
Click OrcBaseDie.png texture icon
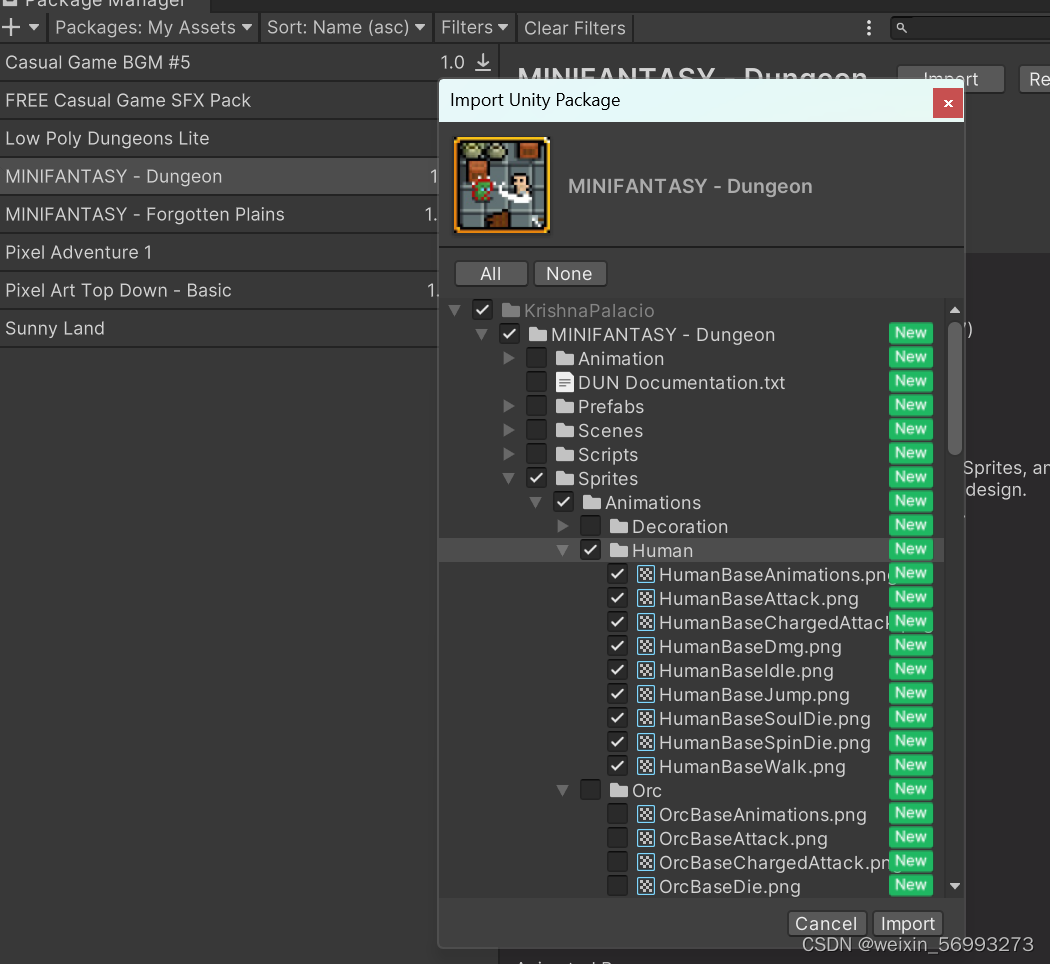click(646, 886)
